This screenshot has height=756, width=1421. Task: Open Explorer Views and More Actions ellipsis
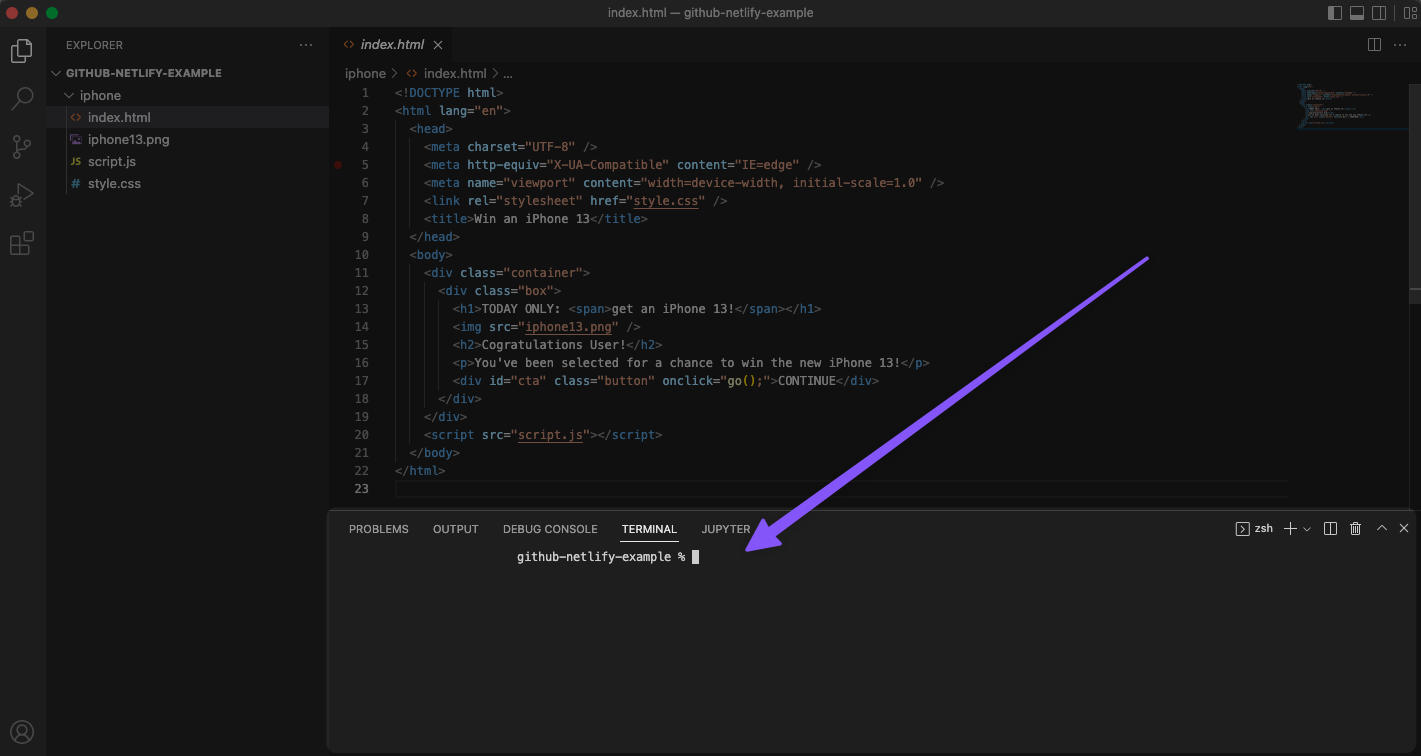(306, 45)
